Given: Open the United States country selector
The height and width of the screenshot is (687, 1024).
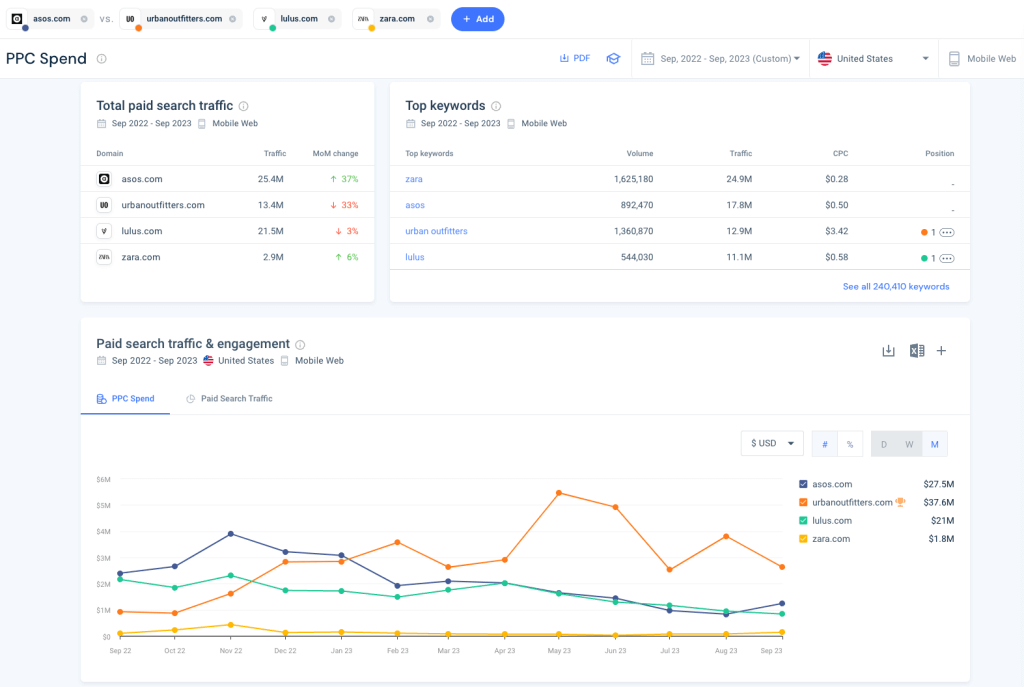Looking at the screenshot, I should pyautogui.click(x=875, y=58).
